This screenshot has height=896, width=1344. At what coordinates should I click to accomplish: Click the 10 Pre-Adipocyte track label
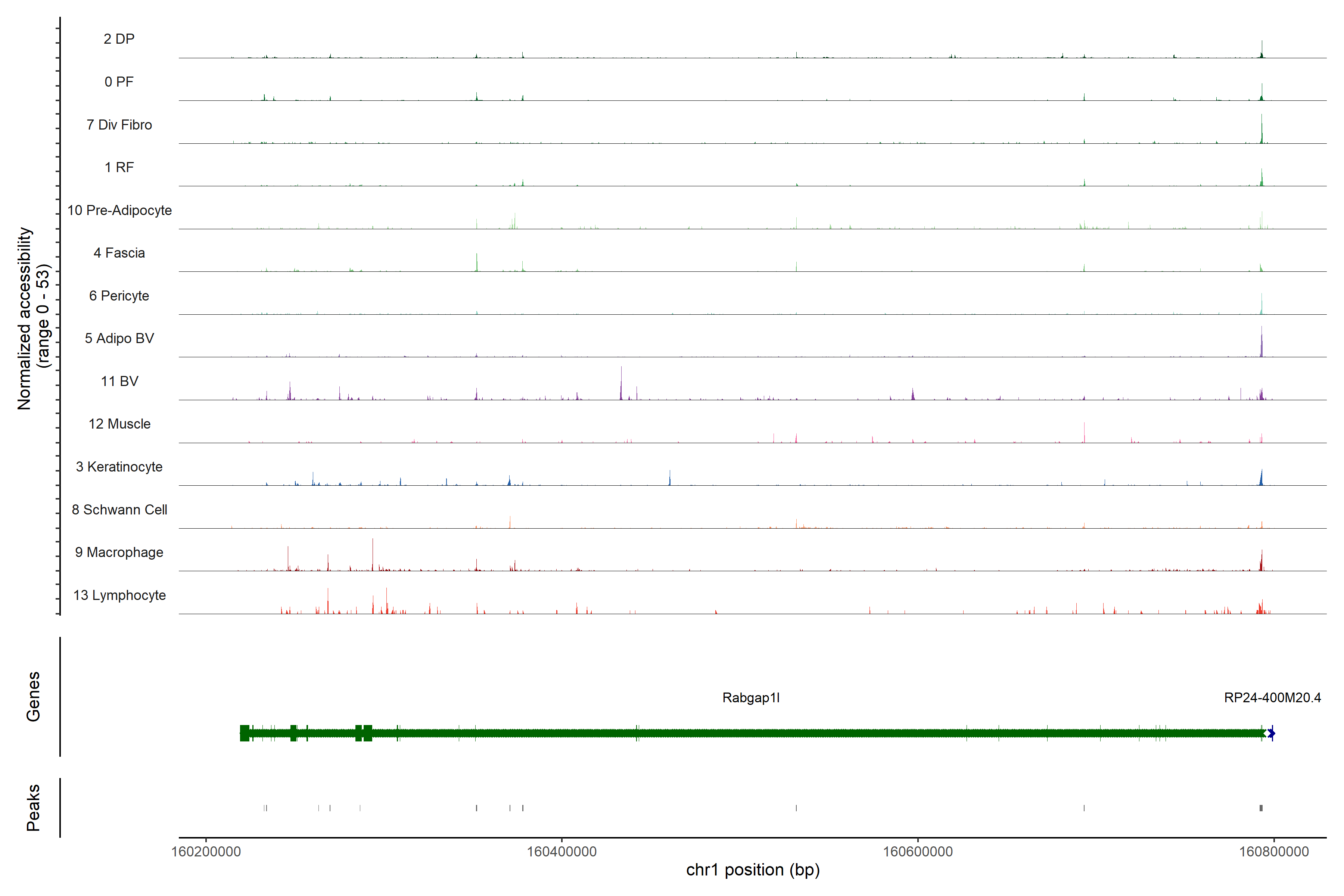(119, 210)
